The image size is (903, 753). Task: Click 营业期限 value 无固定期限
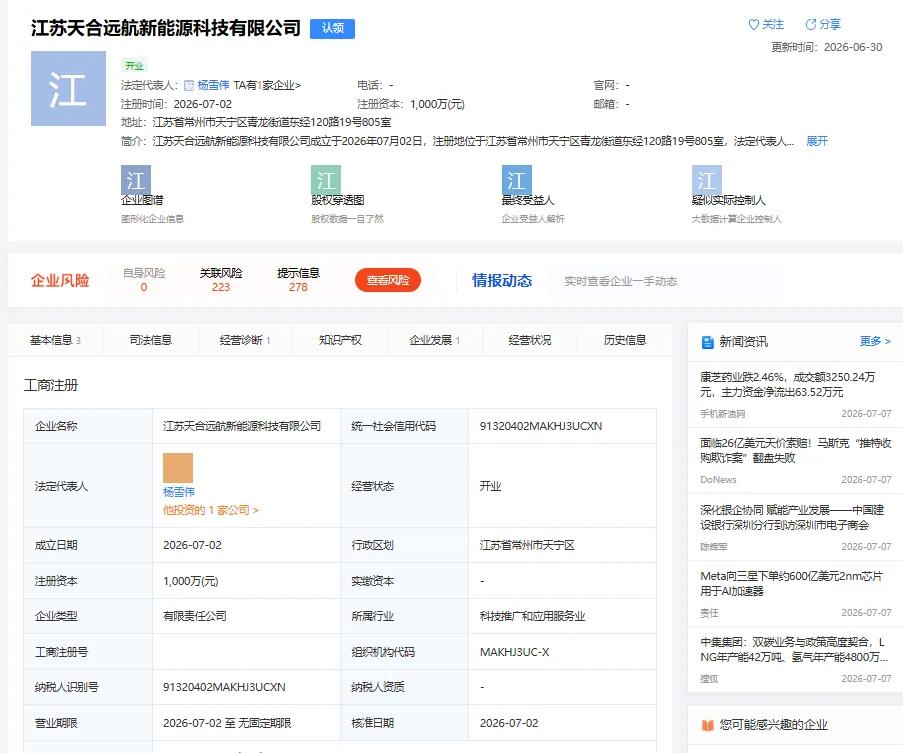[x=265, y=723]
